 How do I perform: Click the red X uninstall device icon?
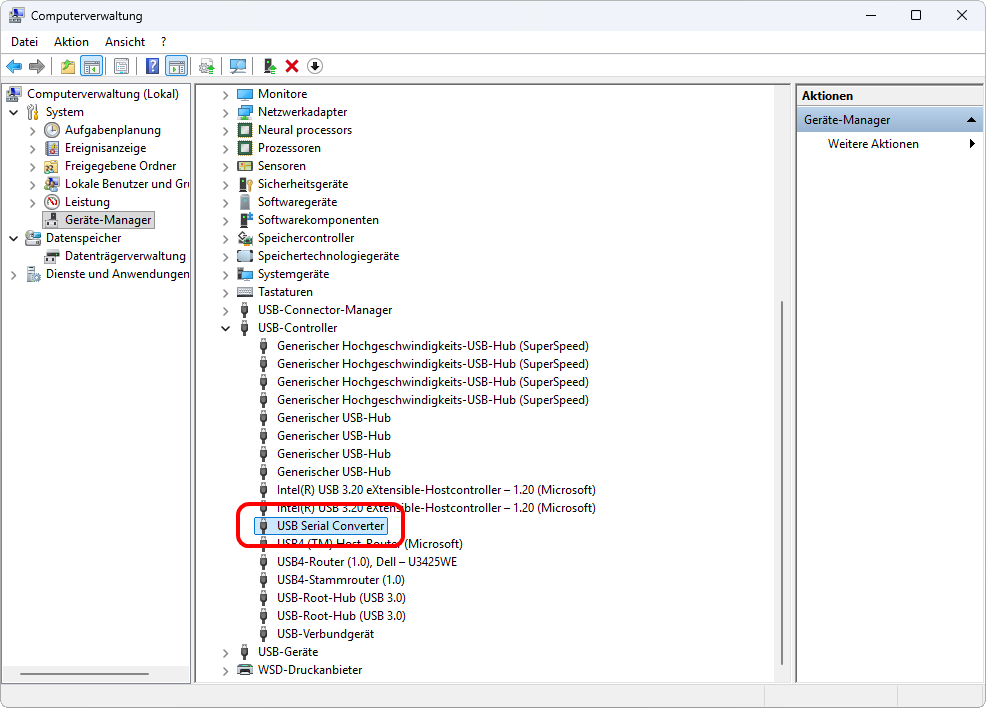(x=292, y=66)
